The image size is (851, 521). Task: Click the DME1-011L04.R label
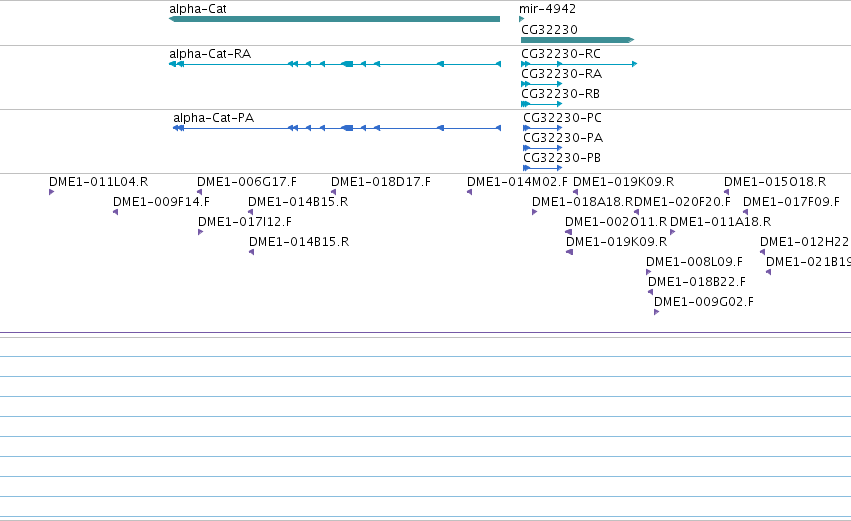point(98,182)
